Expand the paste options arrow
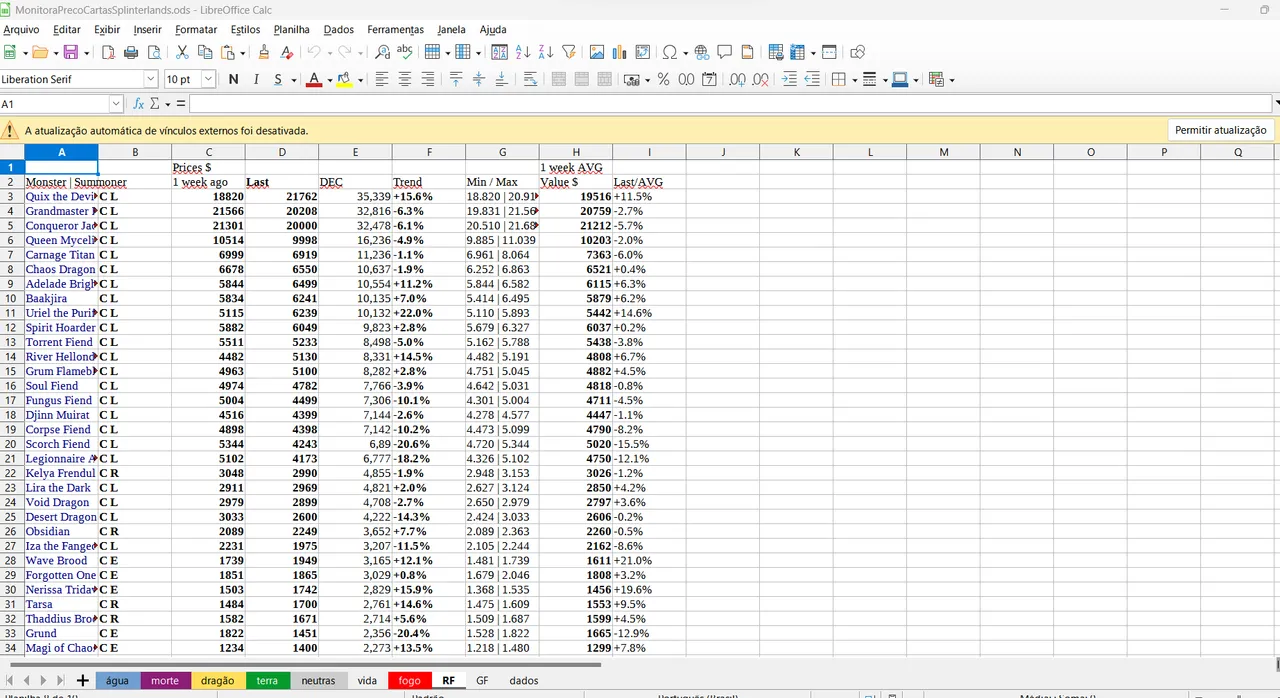 [242, 53]
